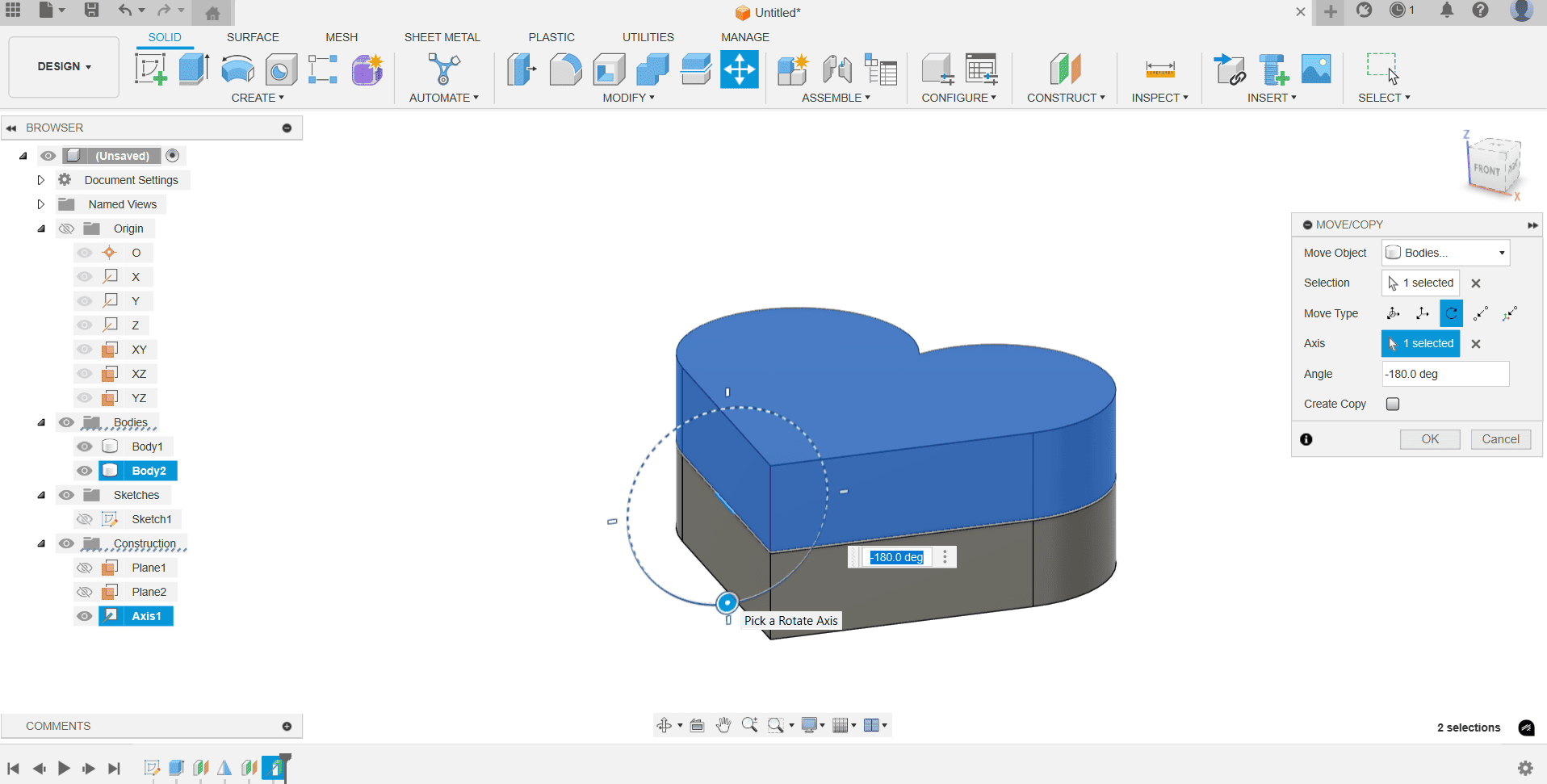The height and width of the screenshot is (784, 1547).
Task: Switch to the MANAGE tab
Action: pos(745,37)
